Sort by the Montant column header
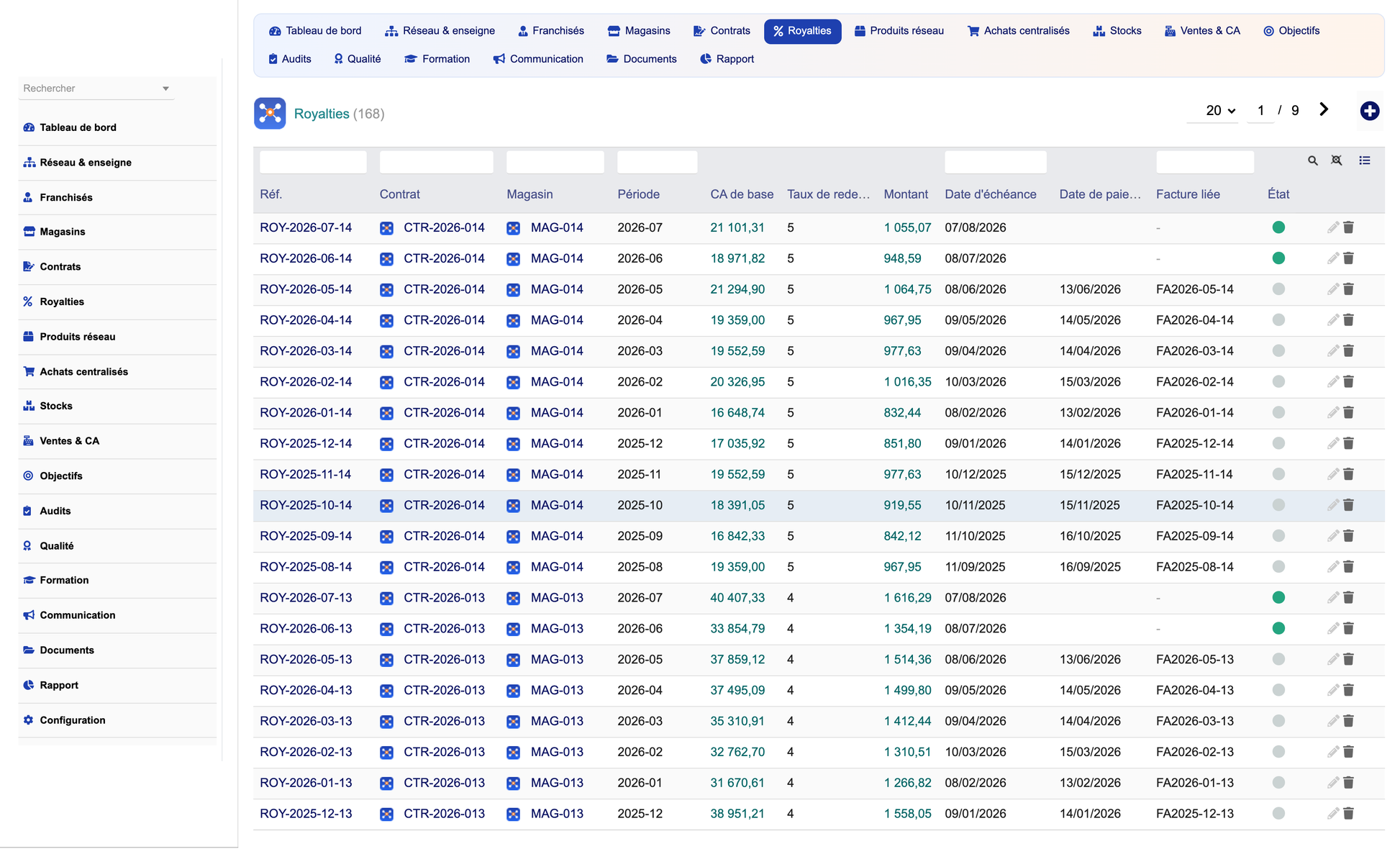The height and width of the screenshot is (867, 1400). click(906, 194)
